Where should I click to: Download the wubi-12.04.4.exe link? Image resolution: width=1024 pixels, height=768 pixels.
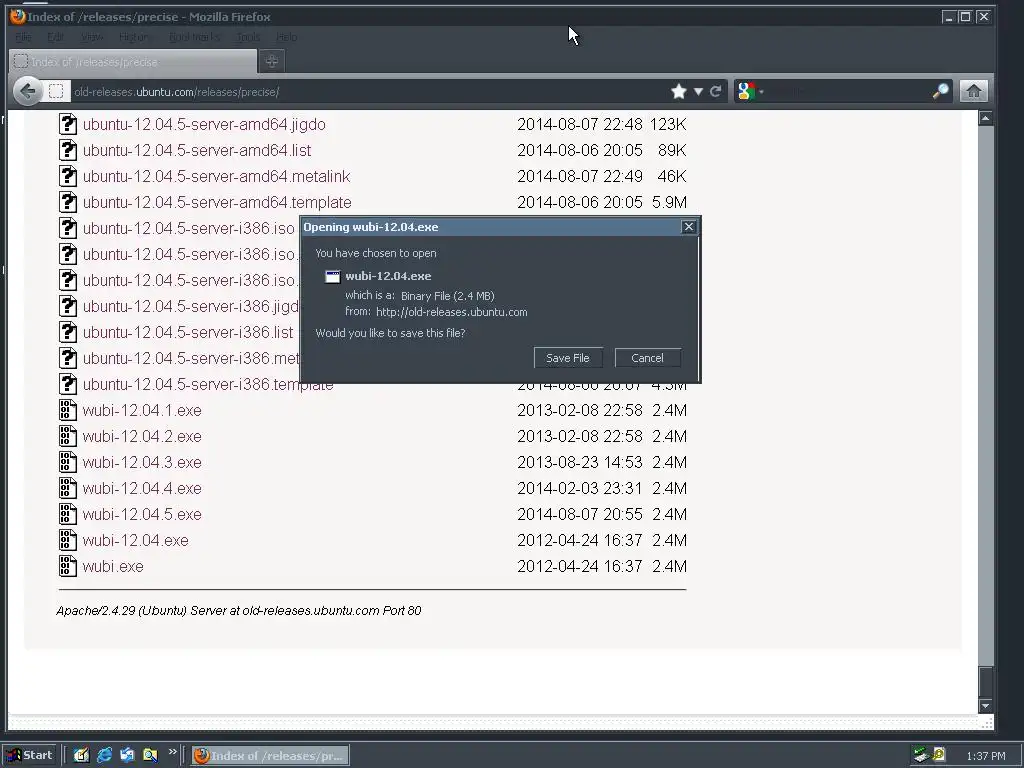(x=142, y=488)
